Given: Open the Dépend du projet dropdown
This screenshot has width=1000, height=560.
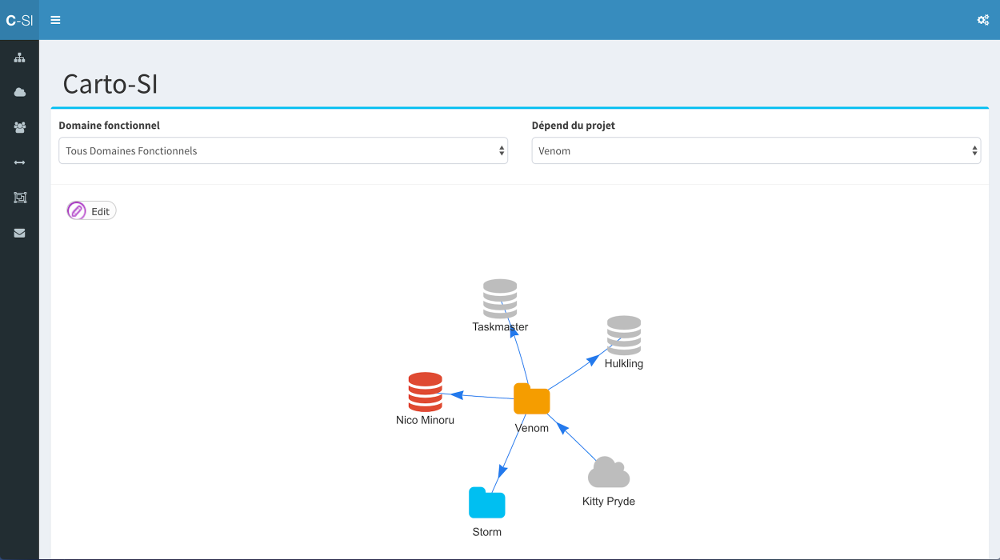Looking at the screenshot, I should coord(756,151).
